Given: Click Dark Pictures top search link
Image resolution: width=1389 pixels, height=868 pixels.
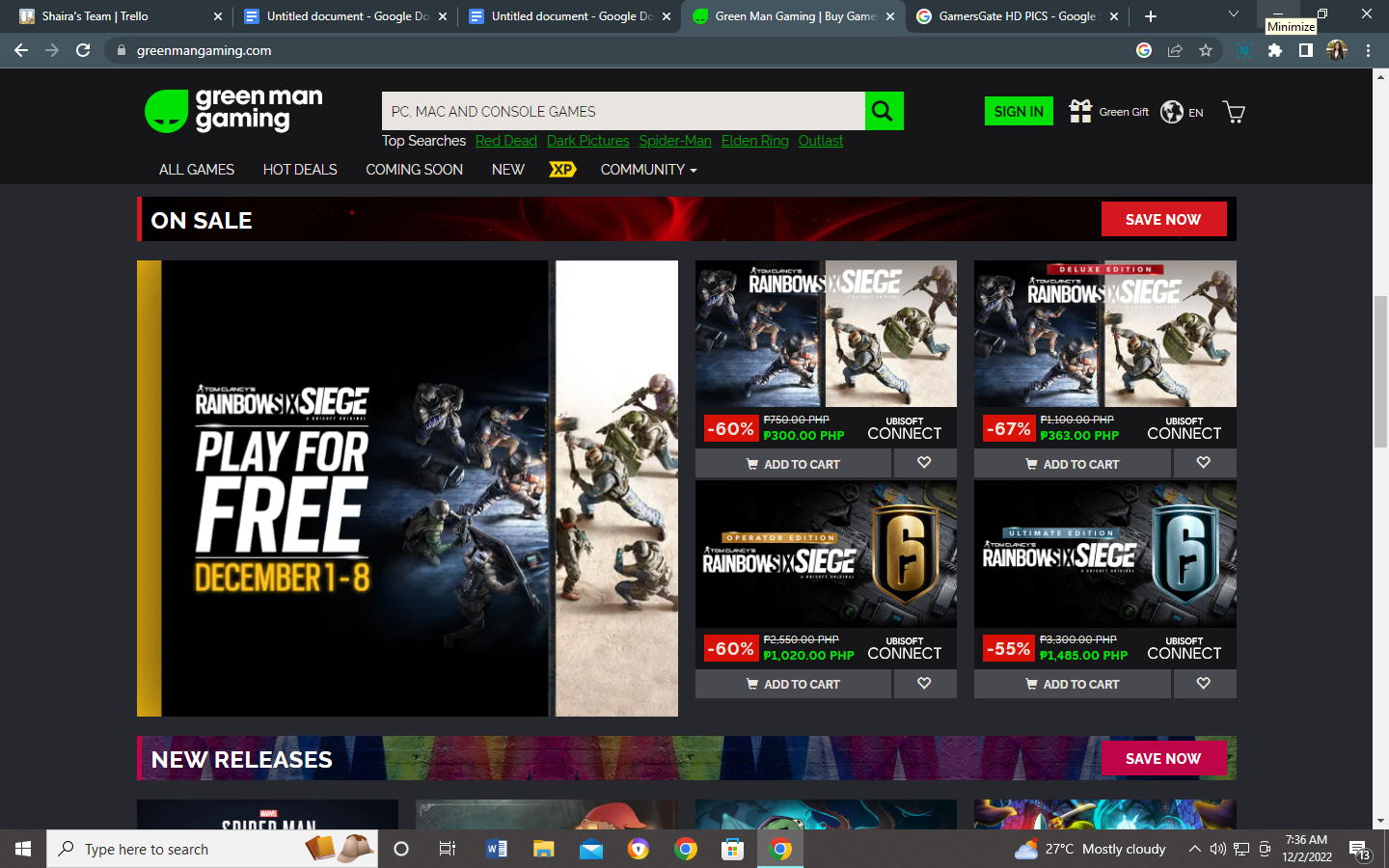Looking at the screenshot, I should pyautogui.click(x=587, y=141).
